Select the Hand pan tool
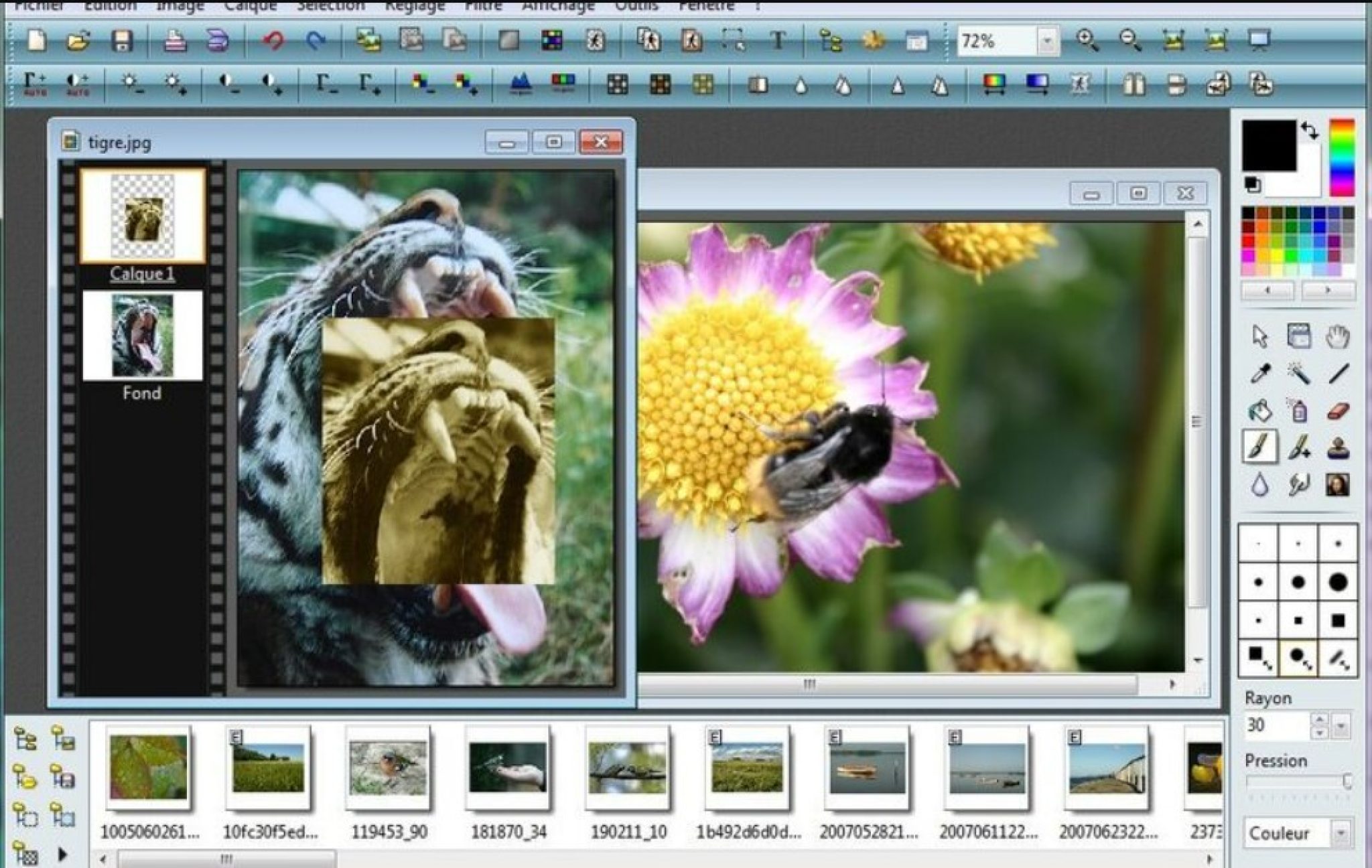The height and width of the screenshot is (868, 1372). click(x=1338, y=336)
